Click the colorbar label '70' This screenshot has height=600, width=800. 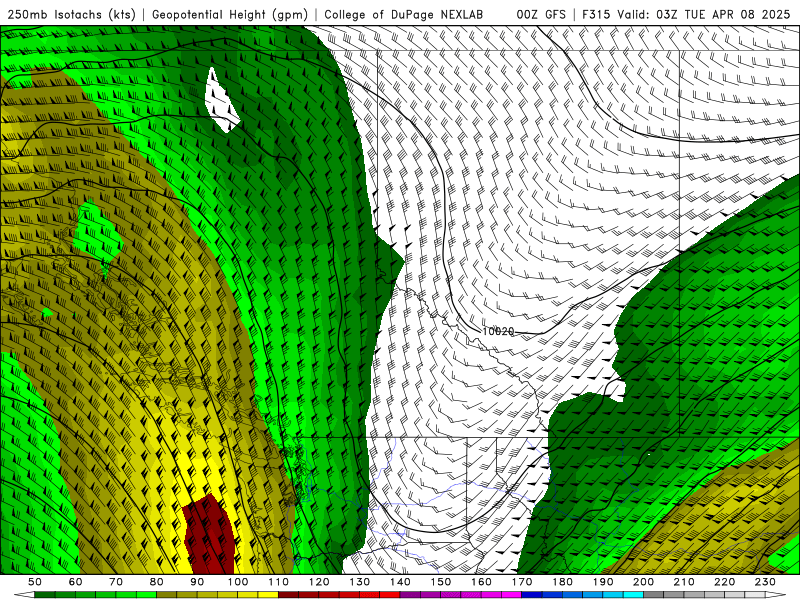(x=116, y=582)
